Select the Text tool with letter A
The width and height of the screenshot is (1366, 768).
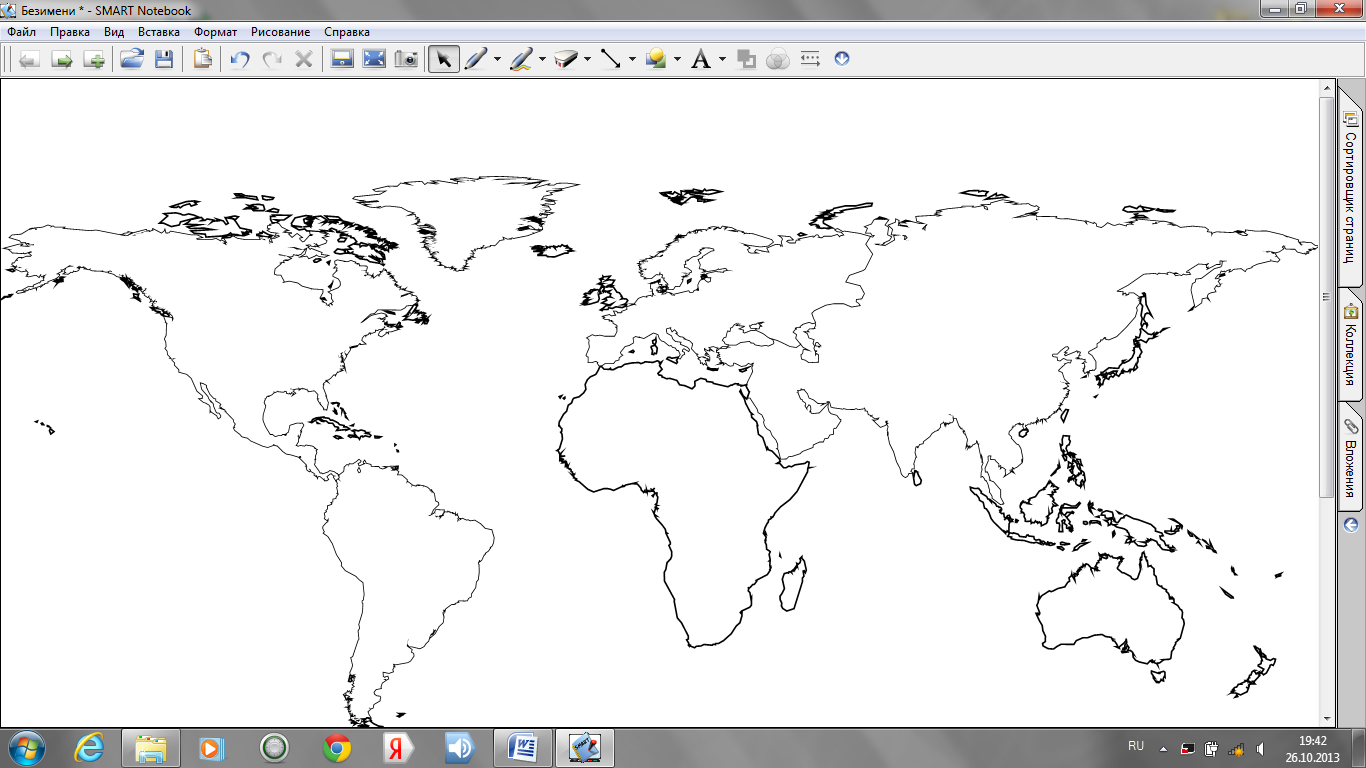701,59
